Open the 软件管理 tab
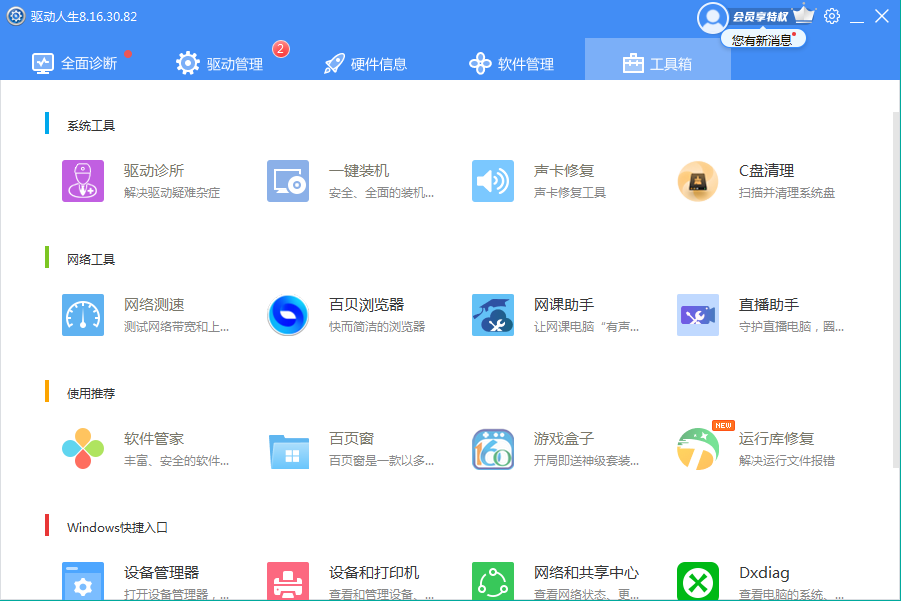The image size is (901, 601). [512, 63]
